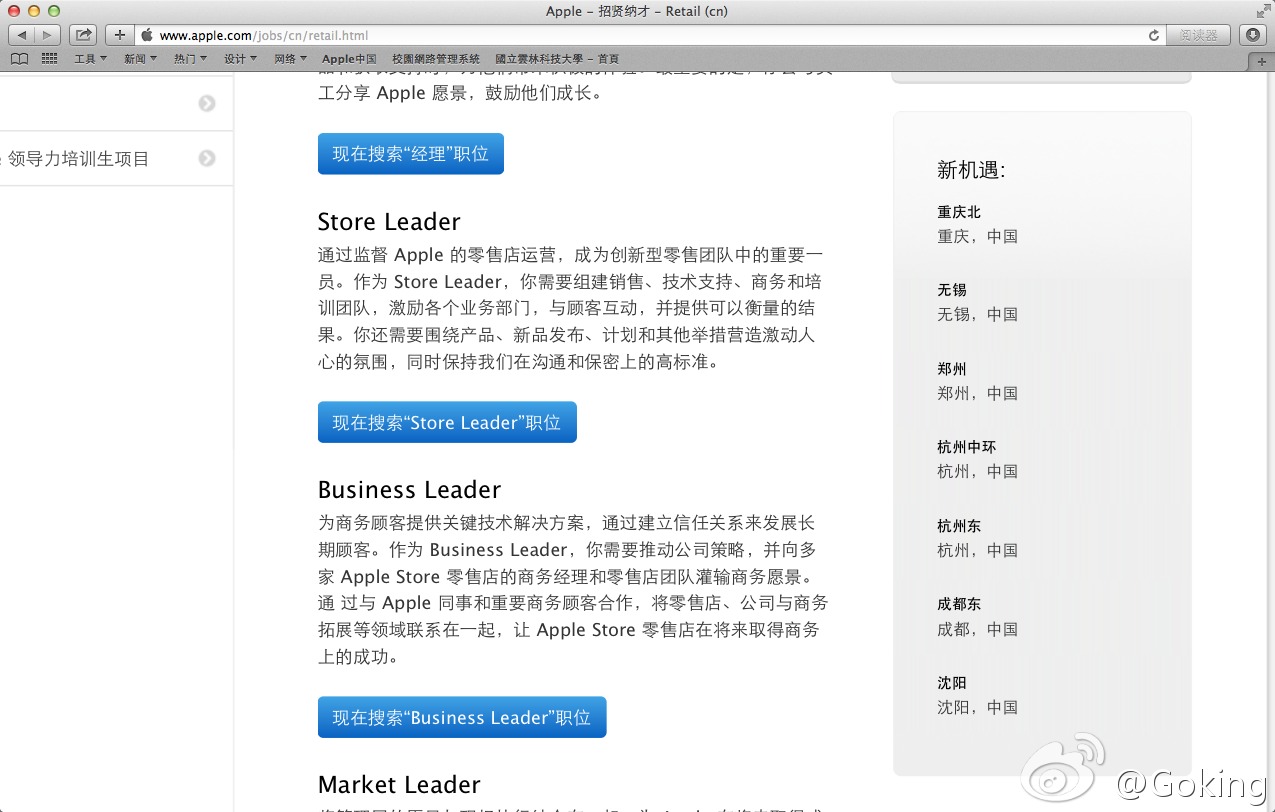
Task: Open the 校園網路管理系統 bookmark
Action: (436, 59)
